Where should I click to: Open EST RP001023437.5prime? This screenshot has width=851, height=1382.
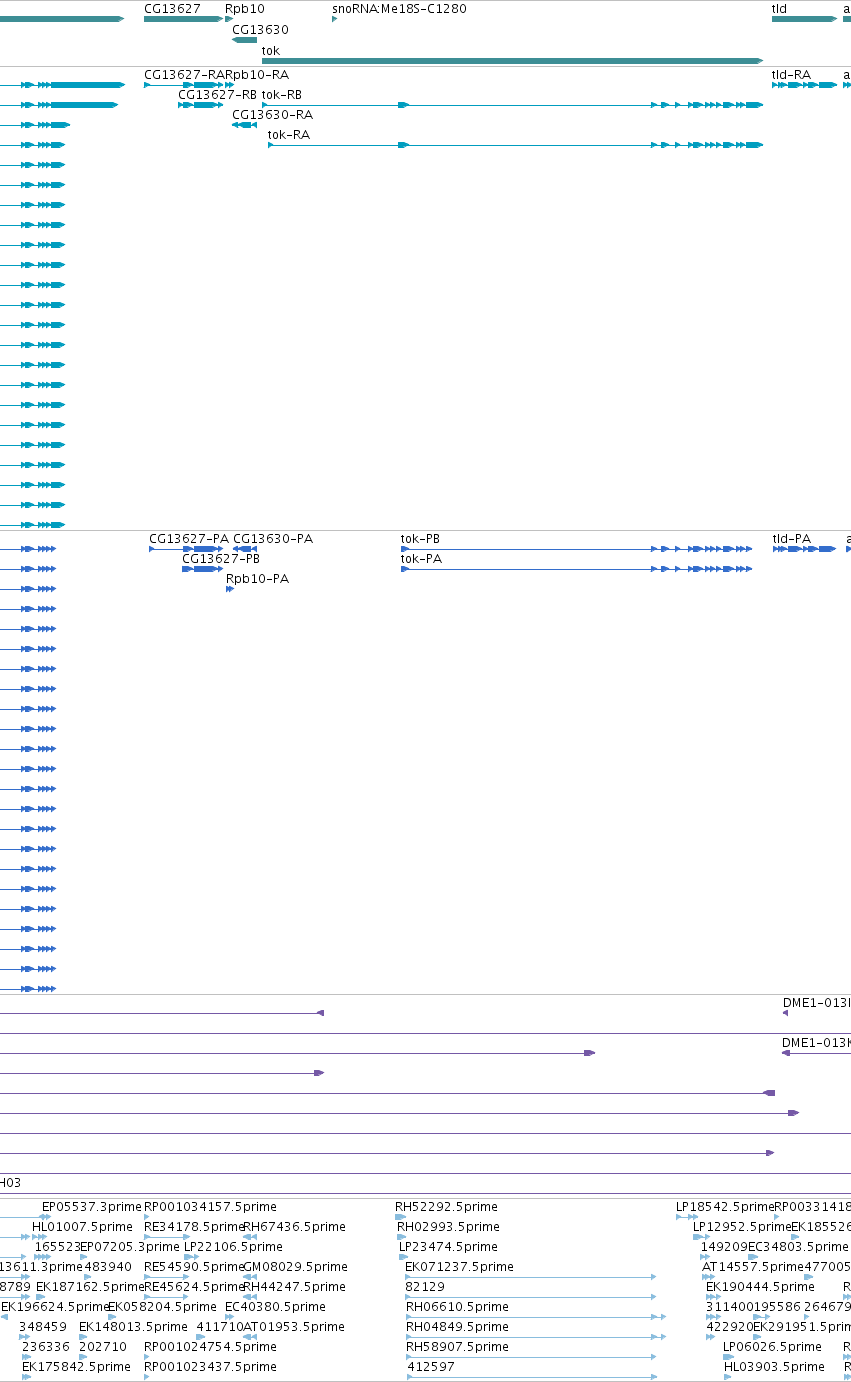(210, 1367)
